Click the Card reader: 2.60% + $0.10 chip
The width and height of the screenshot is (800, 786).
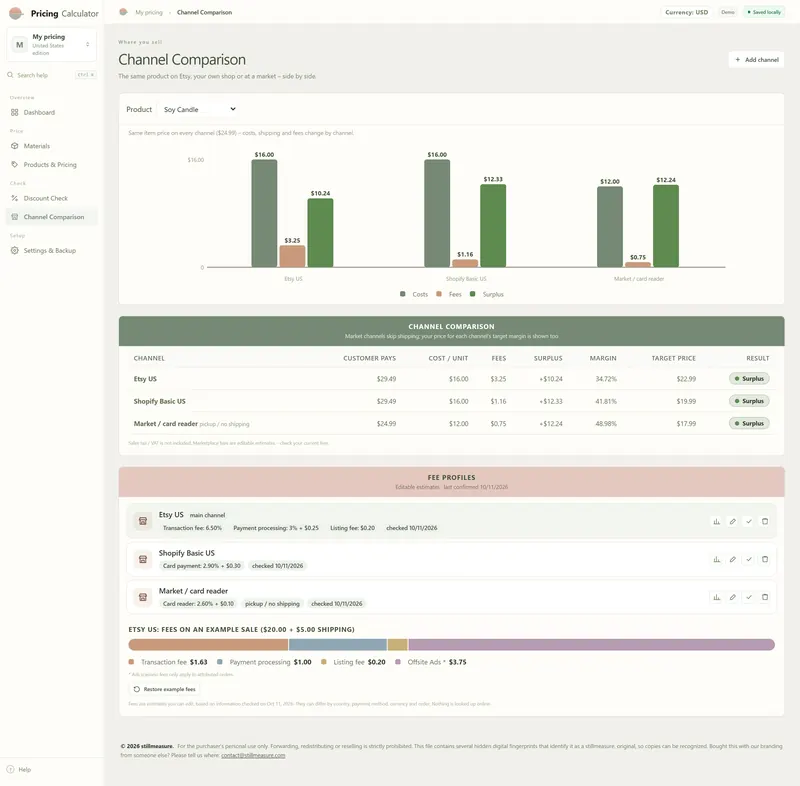coord(198,603)
